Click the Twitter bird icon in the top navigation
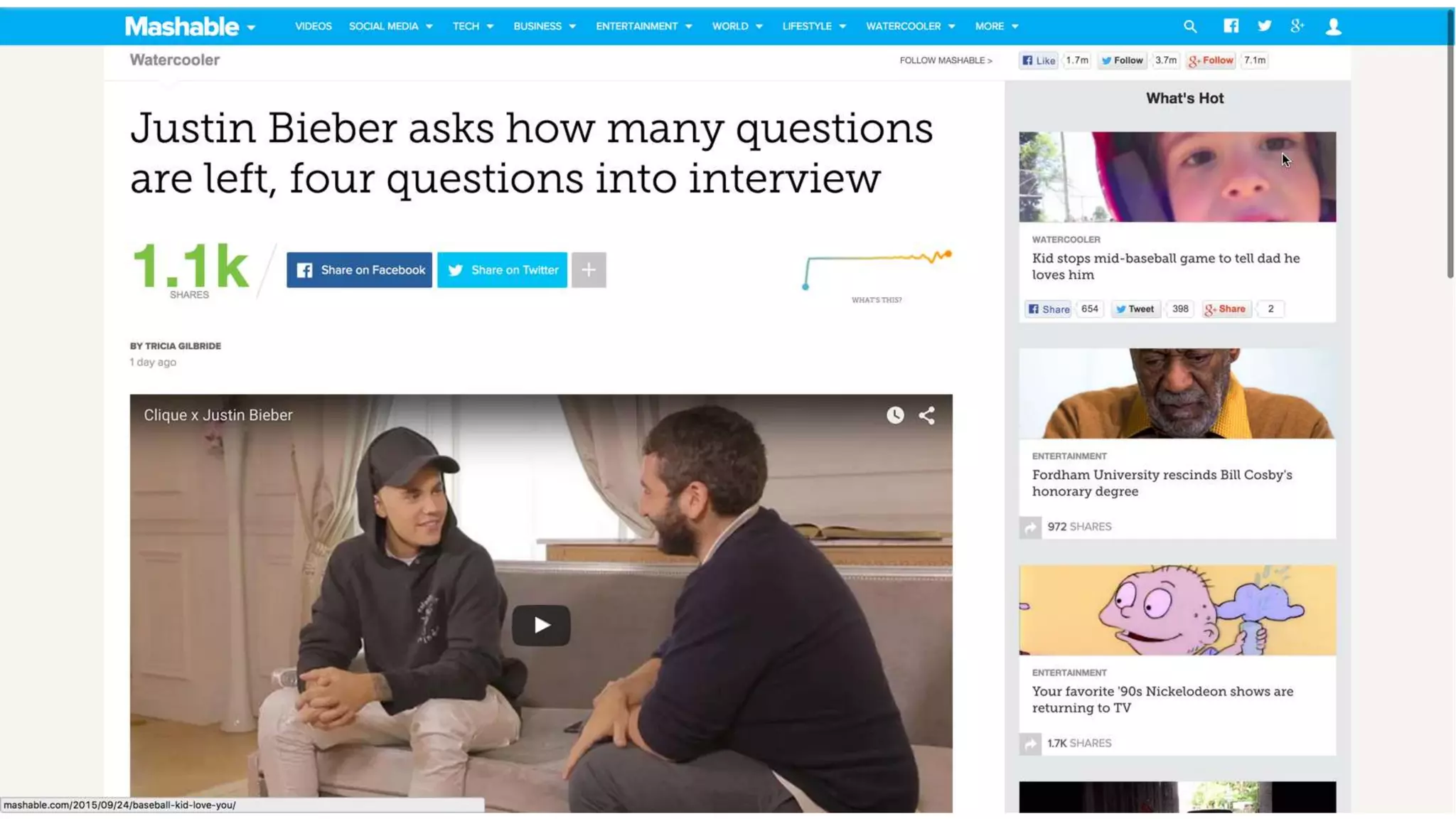The height and width of the screenshot is (819, 1456). point(1264,26)
